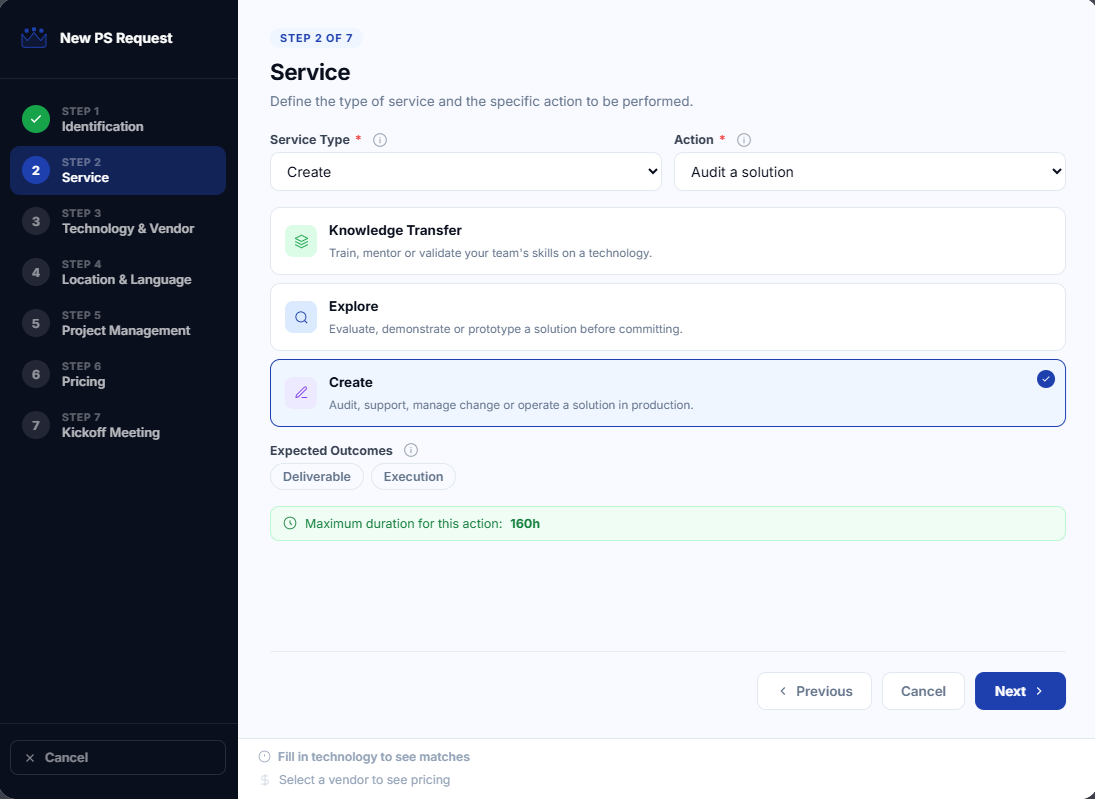Open the Service step in sidebar
This screenshot has height=799, width=1095.
(118, 170)
